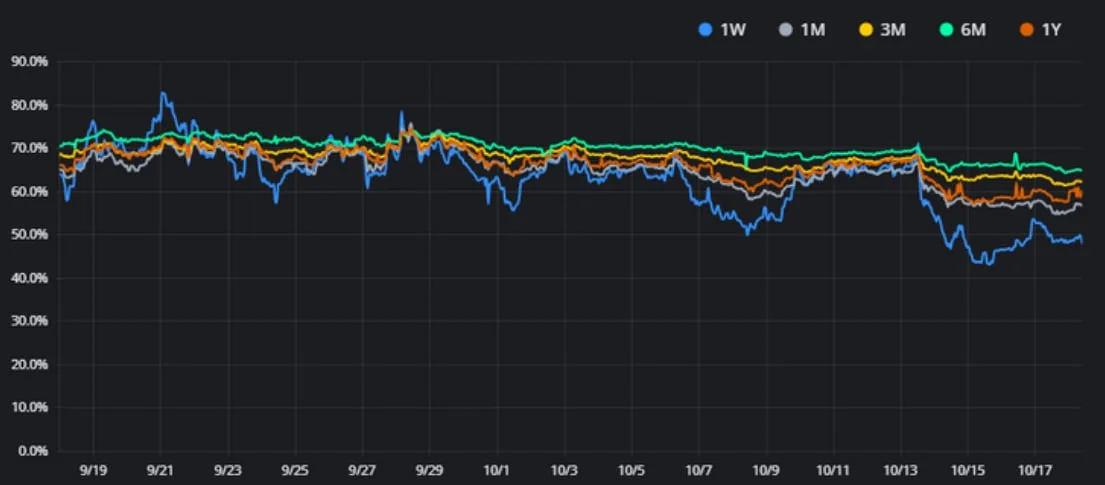This screenshot has height=485, width=1105.
Task: Toggle the 6M series in legend
Action: click(965, 30)
